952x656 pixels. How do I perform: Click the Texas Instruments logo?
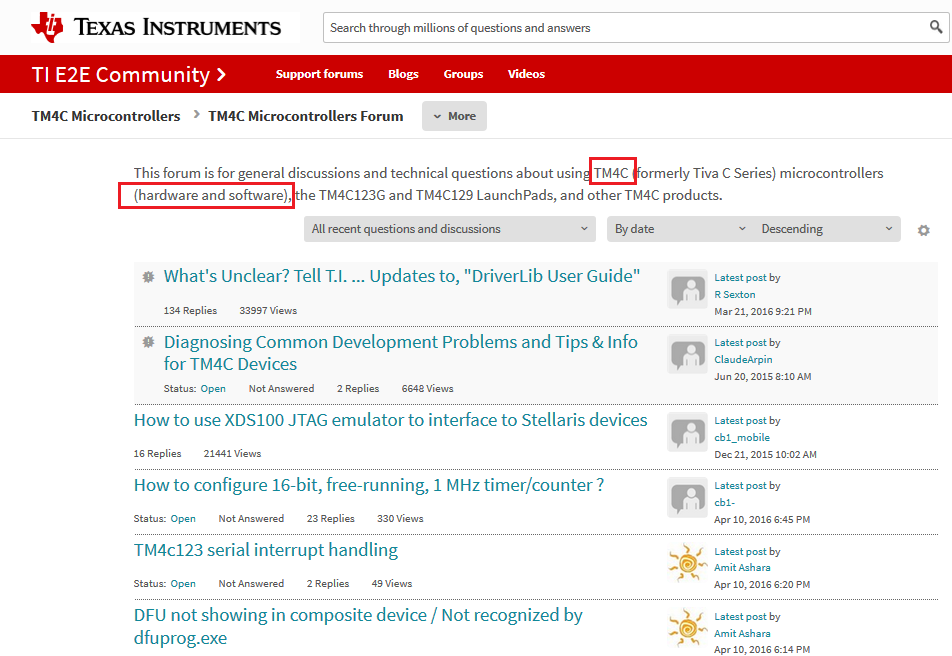coord(157,27)
